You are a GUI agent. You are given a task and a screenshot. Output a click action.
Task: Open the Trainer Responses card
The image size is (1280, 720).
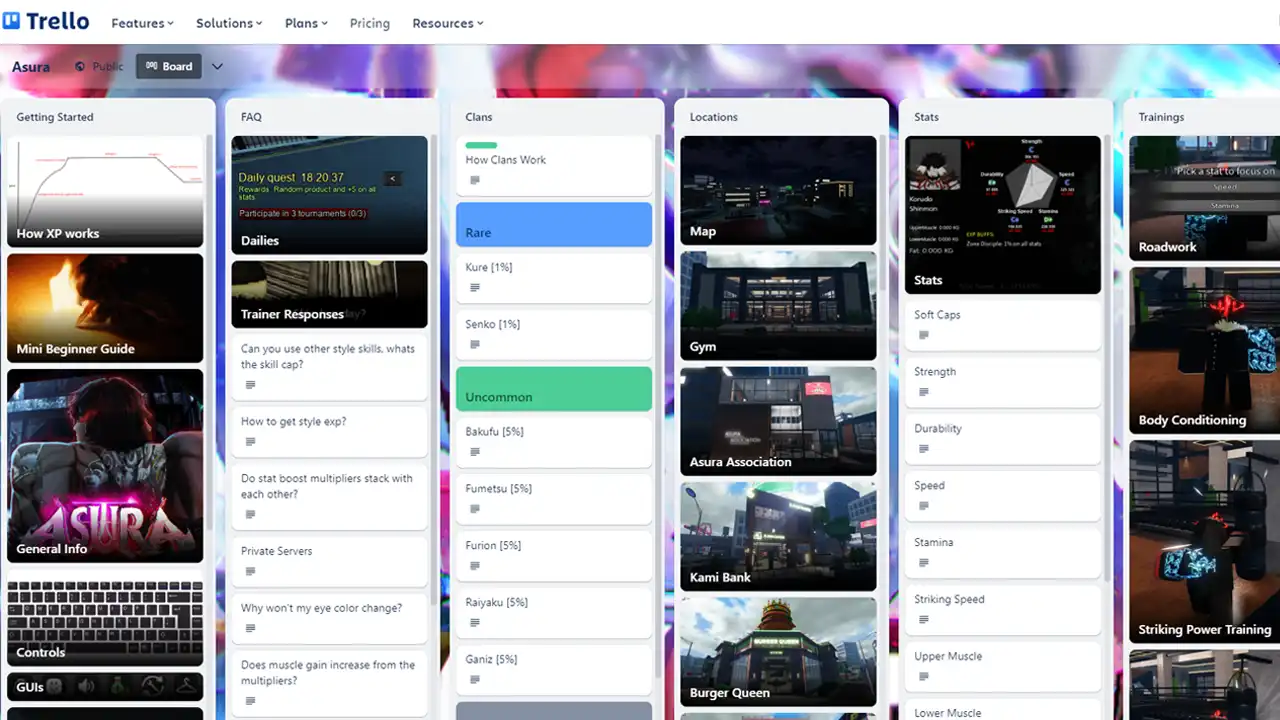point(329,294)
